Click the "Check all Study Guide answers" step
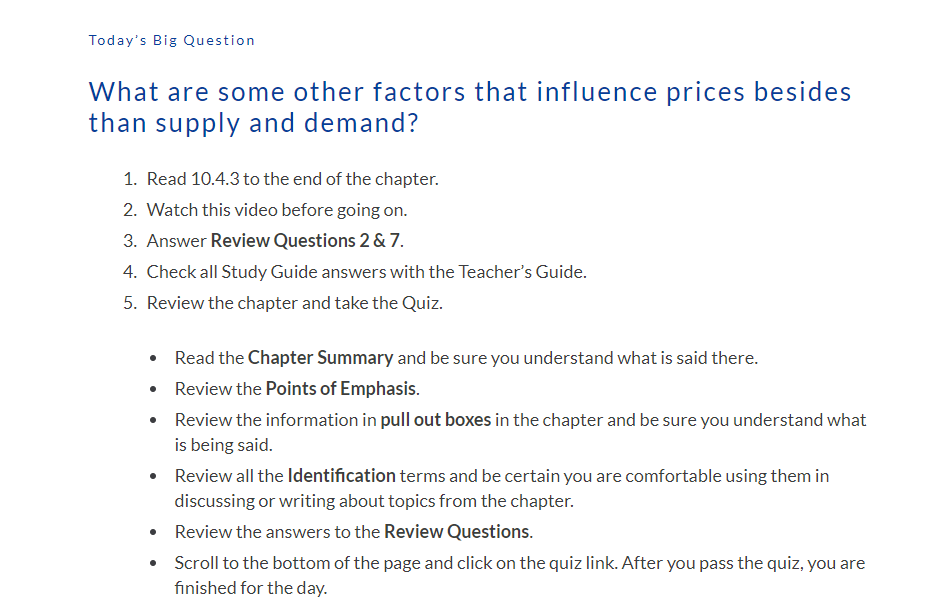This screenshot has height=616, width=927. pos(367,272)
